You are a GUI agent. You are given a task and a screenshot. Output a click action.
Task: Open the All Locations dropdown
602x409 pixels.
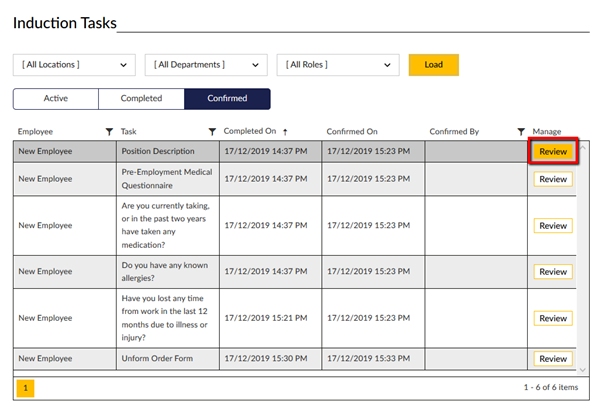pyautogui.click(x=74, y=65)
